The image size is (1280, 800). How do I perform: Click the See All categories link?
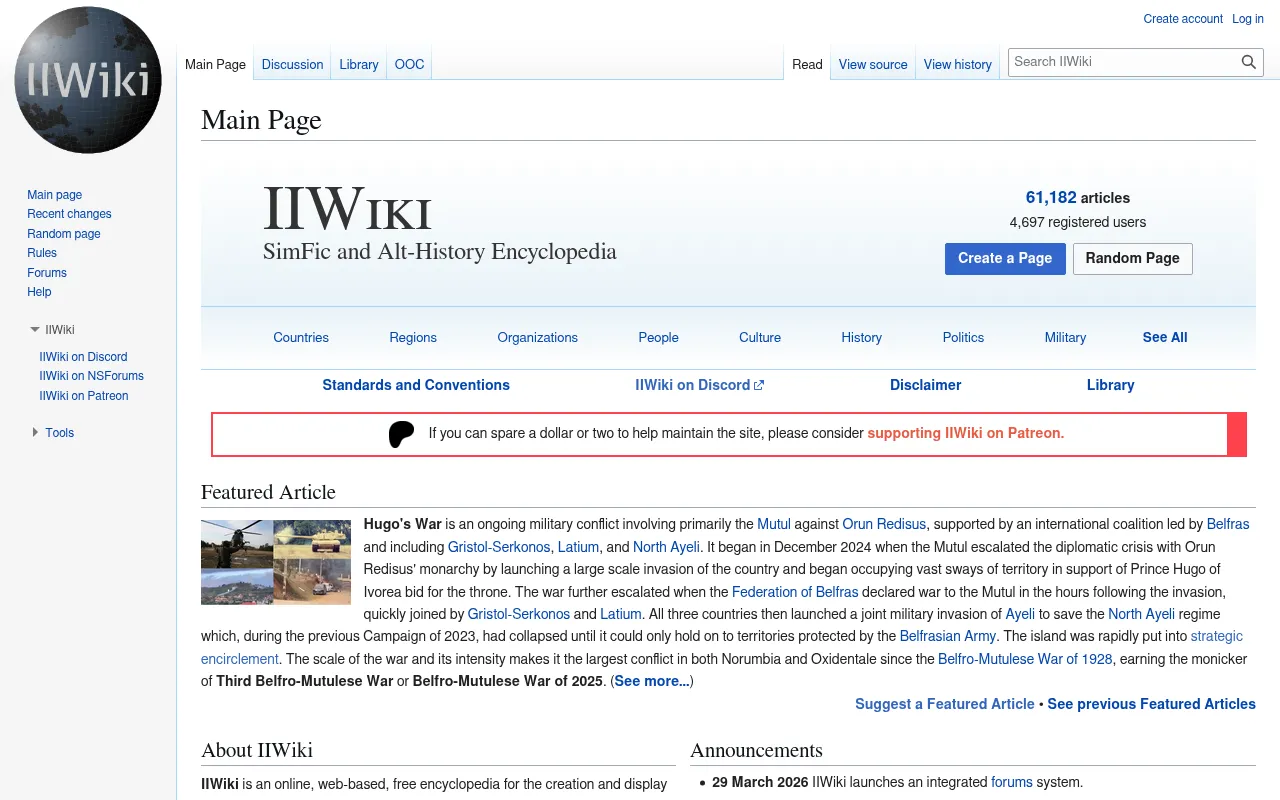[x=1165, y=338]
